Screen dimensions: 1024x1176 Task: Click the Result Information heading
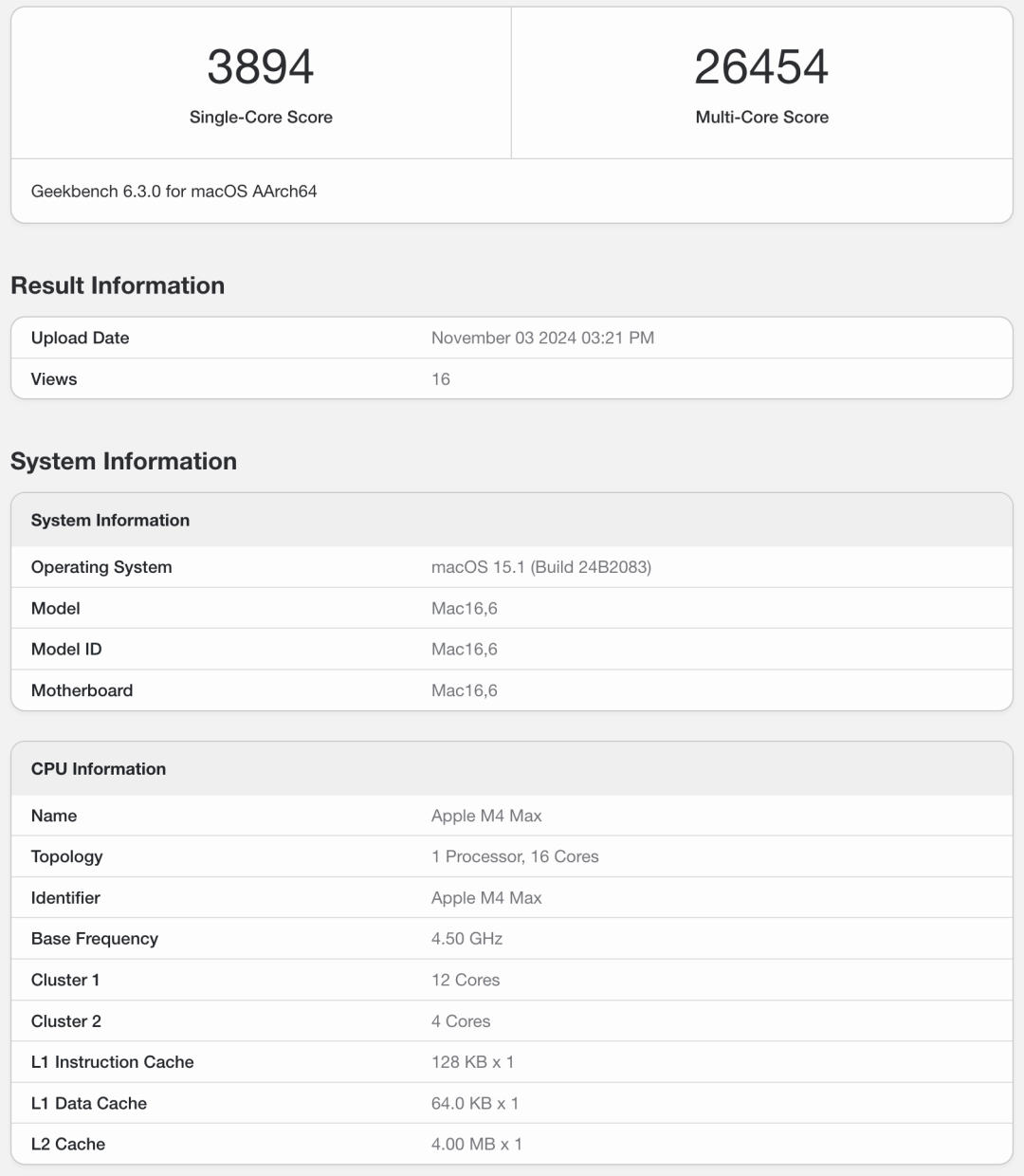pyautogui.click(x=118, y=285)
